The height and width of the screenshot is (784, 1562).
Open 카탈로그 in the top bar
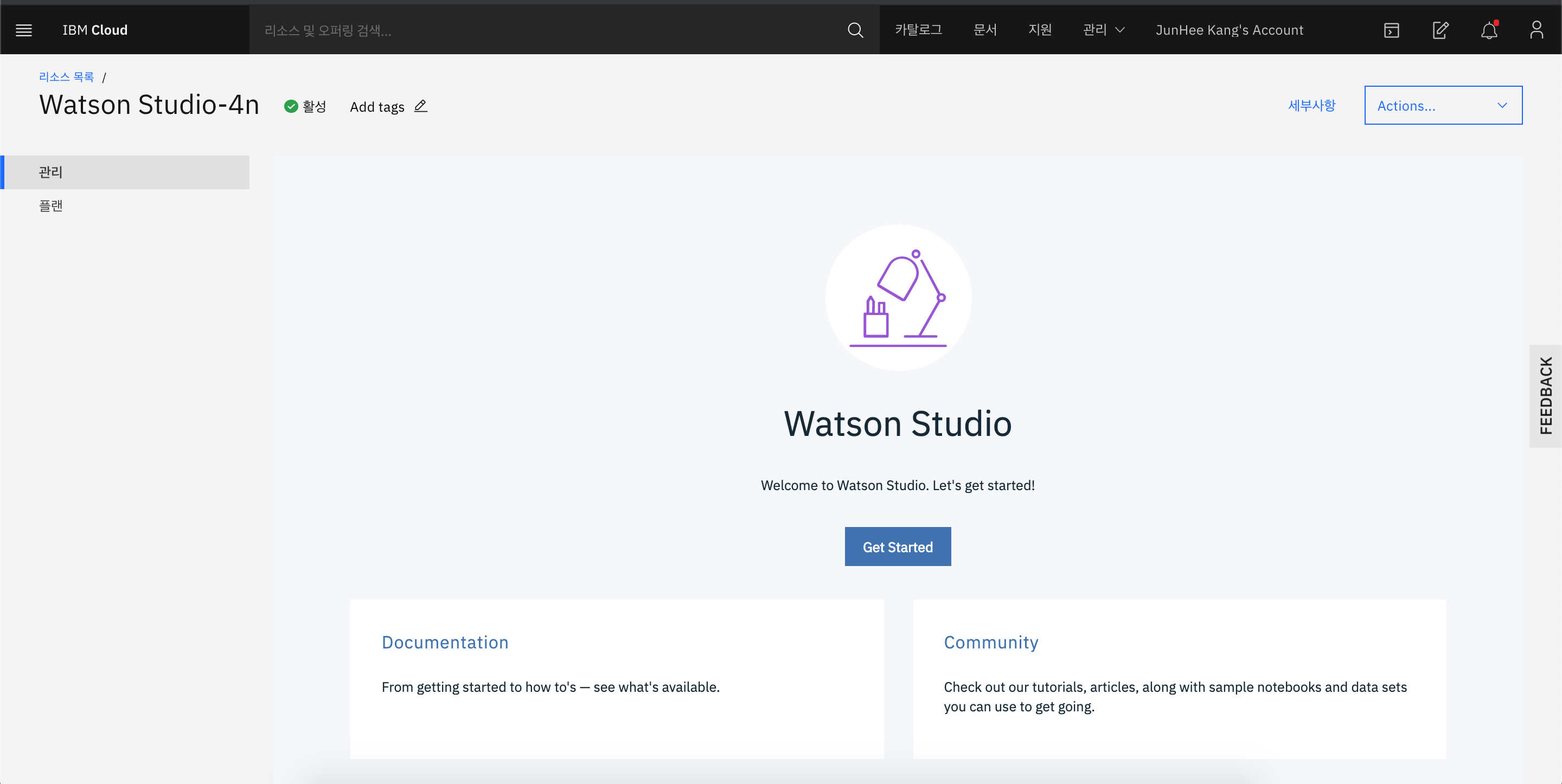(918, 30)
